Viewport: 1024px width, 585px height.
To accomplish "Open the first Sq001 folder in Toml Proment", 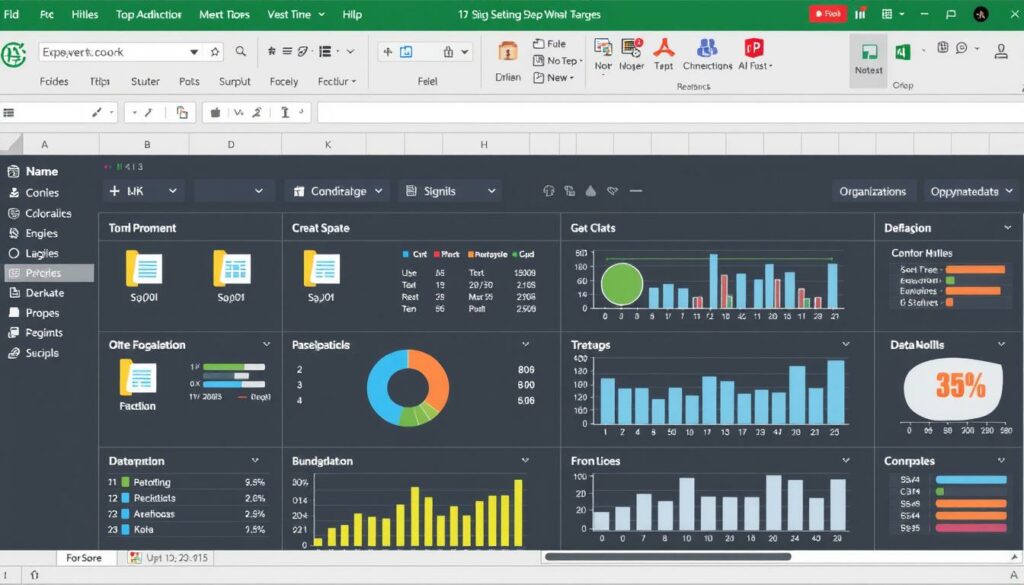I will click(x=144, y=268).
